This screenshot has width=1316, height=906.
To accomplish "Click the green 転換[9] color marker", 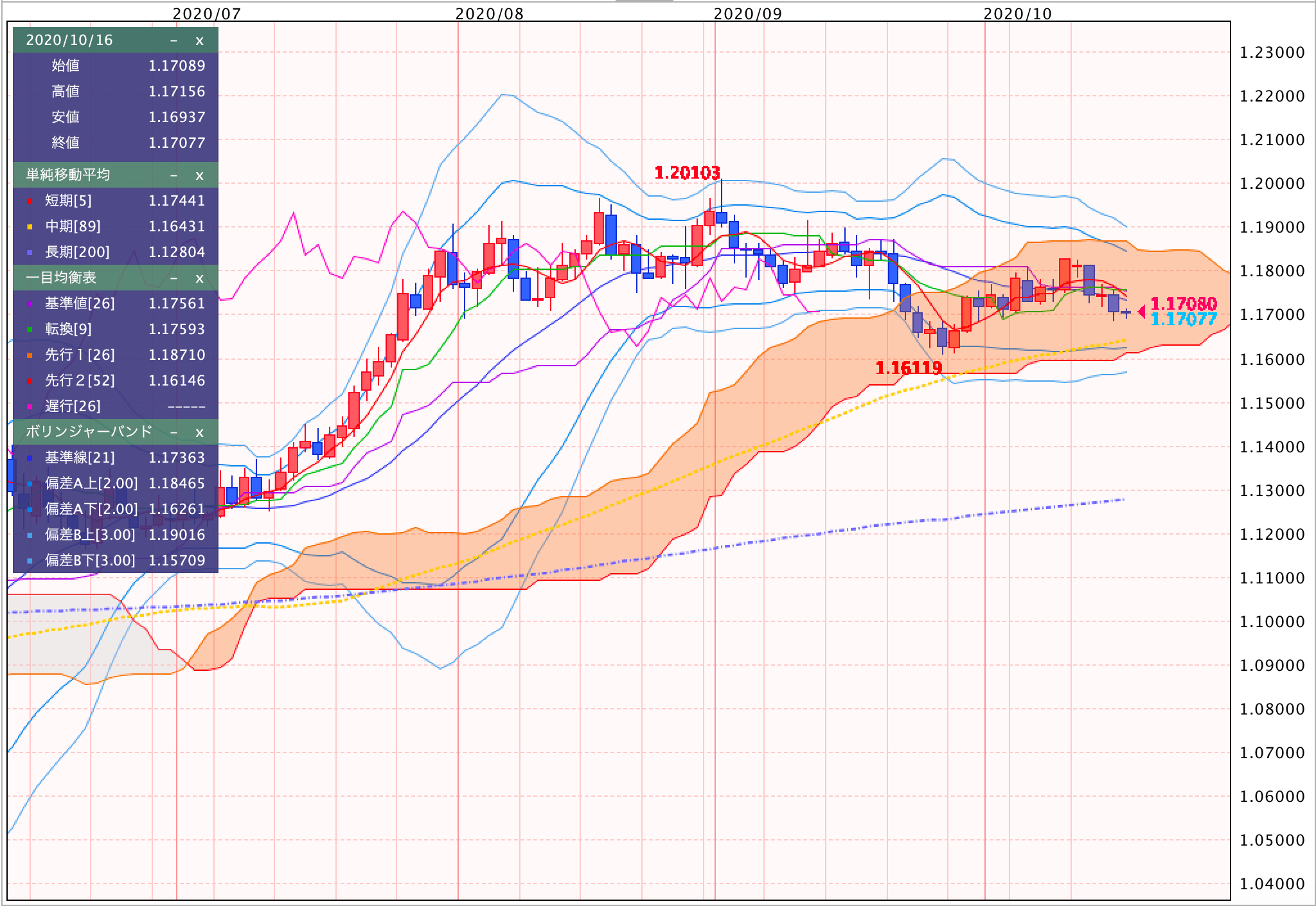I will pos(30,330).
